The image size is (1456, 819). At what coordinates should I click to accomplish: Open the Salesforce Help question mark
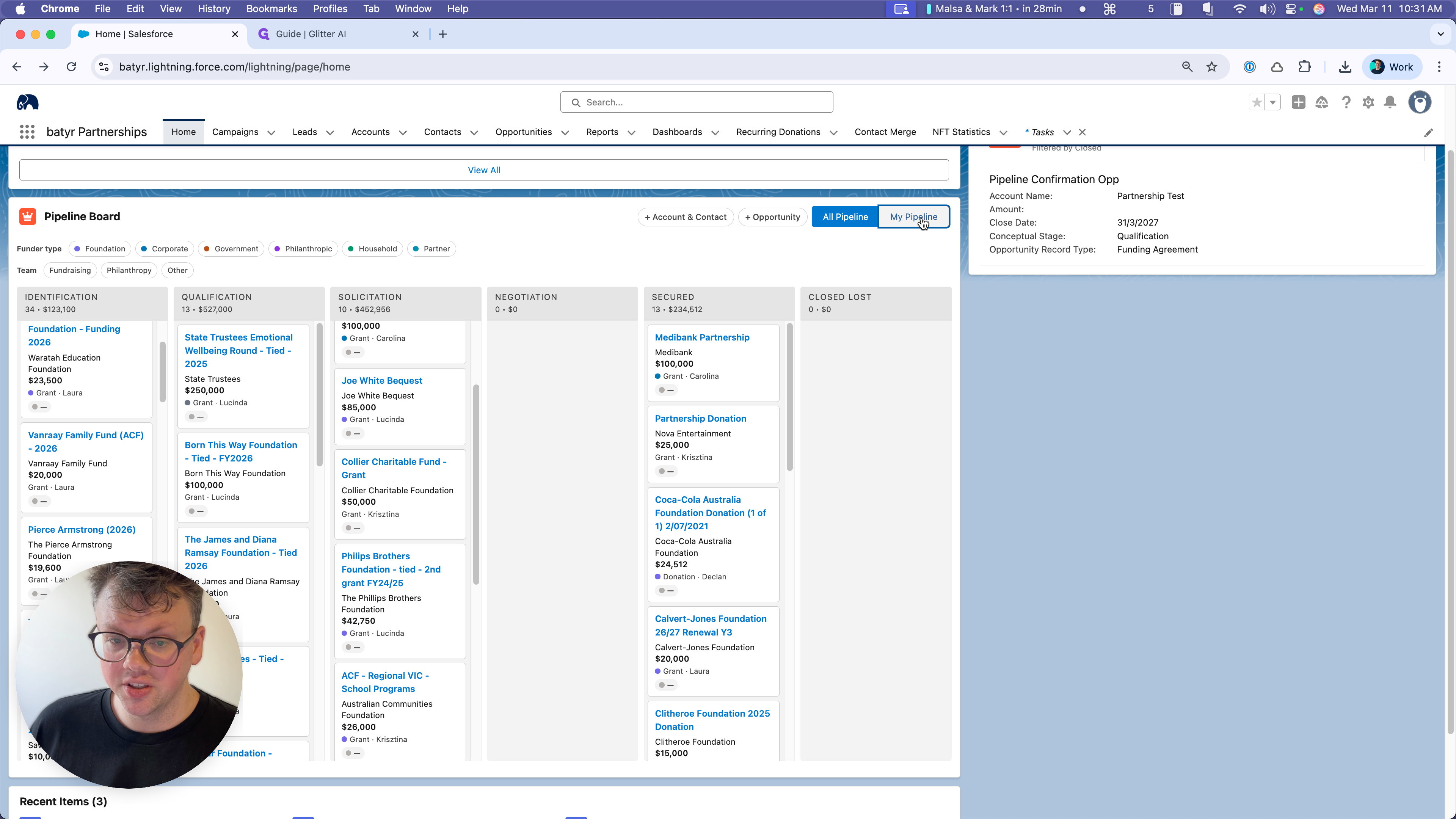(x=1346, y=102)
